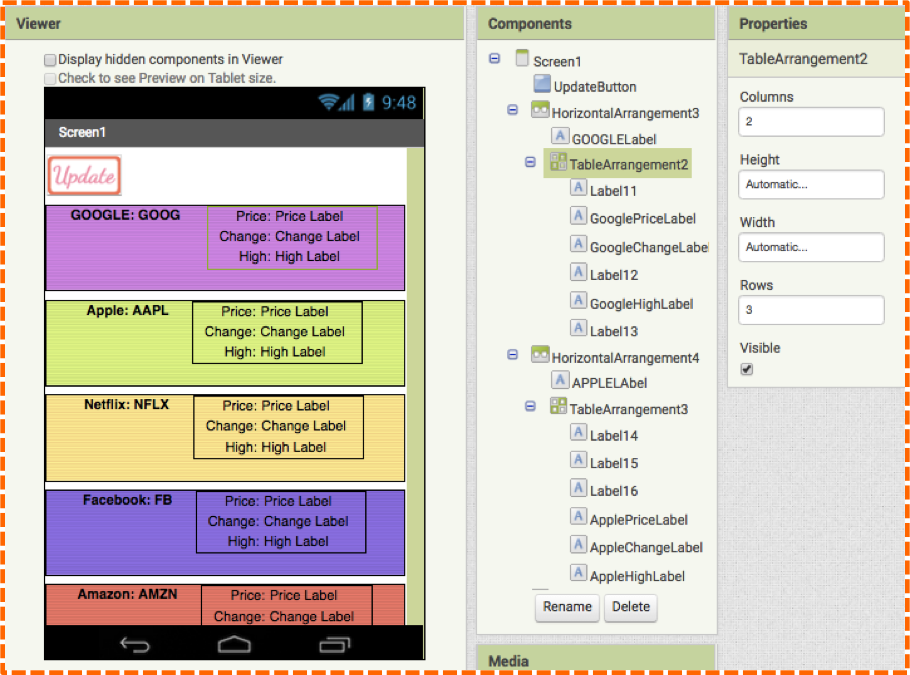The width and height of the screenshot is (910, 675).
Task: Click the Label11 label icon
Action: [x=578, y=188]
